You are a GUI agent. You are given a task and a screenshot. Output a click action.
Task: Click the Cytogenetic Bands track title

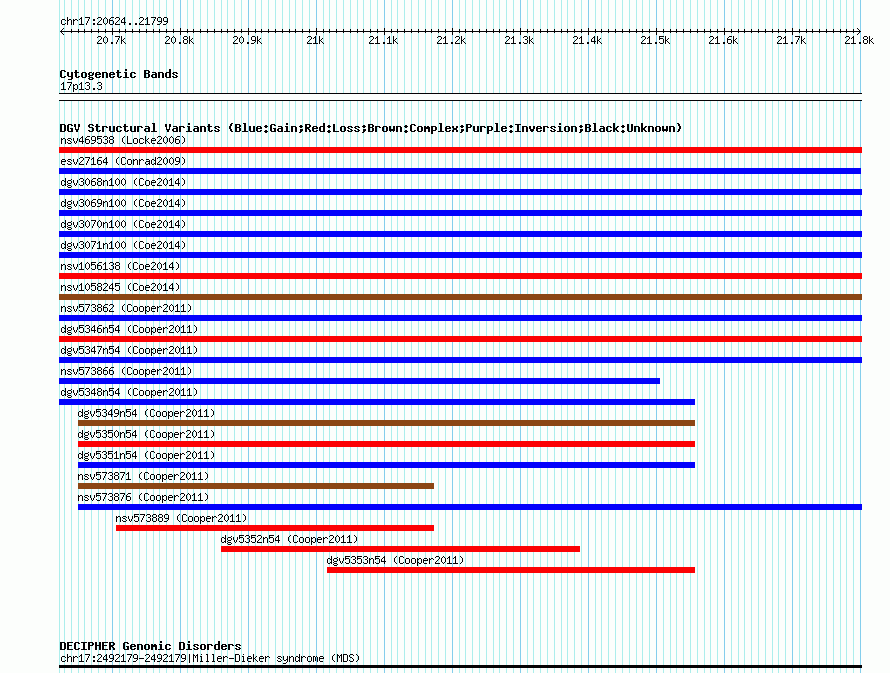pyautogui.click(x=119, y=74)
